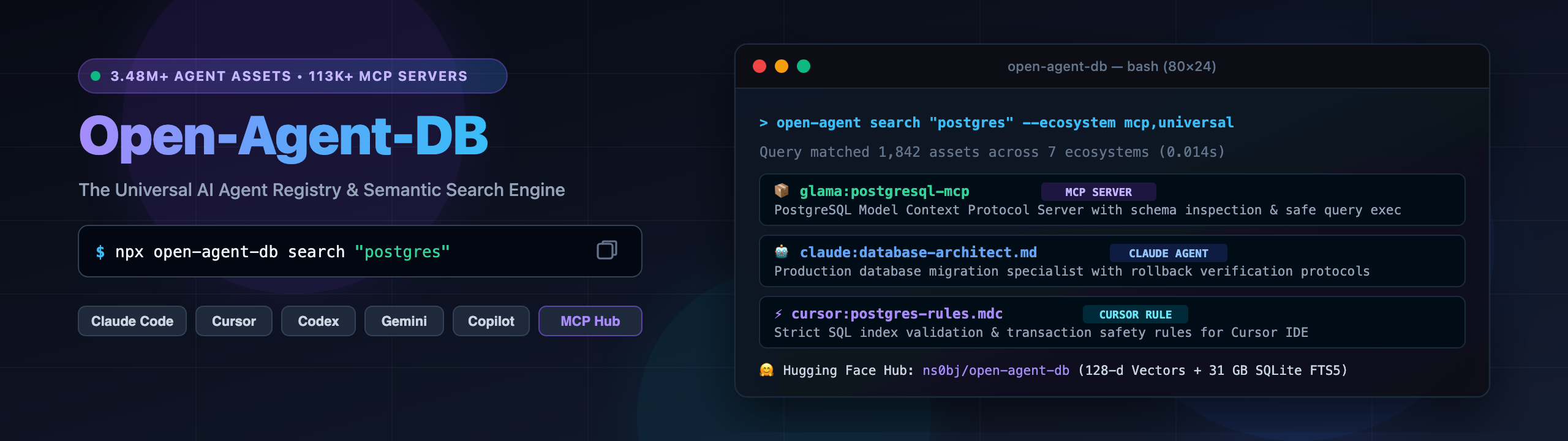Click the CURSOR RULE badge
The height and width of the screenshot is (441, 1568).
(1135, 314)
